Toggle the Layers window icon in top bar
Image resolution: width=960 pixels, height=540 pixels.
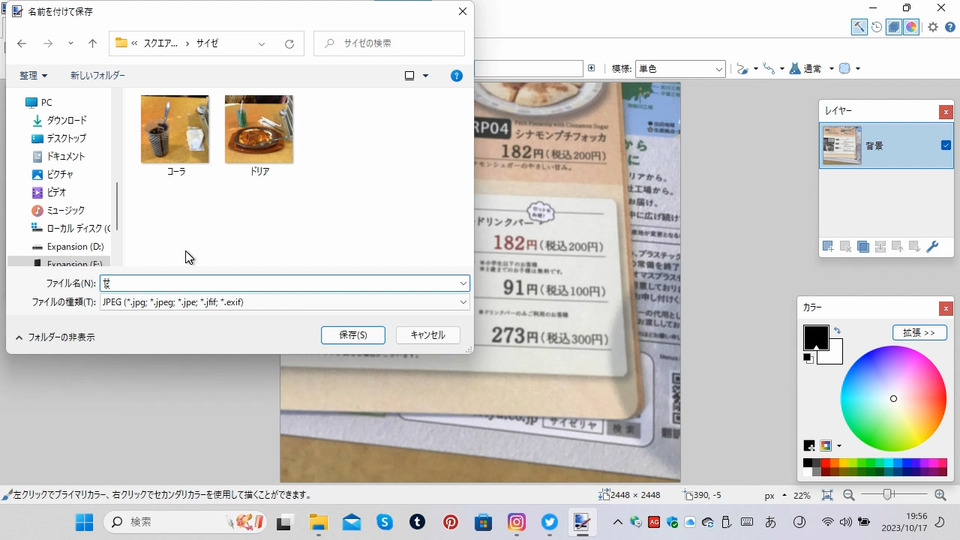tap(894, 27)
